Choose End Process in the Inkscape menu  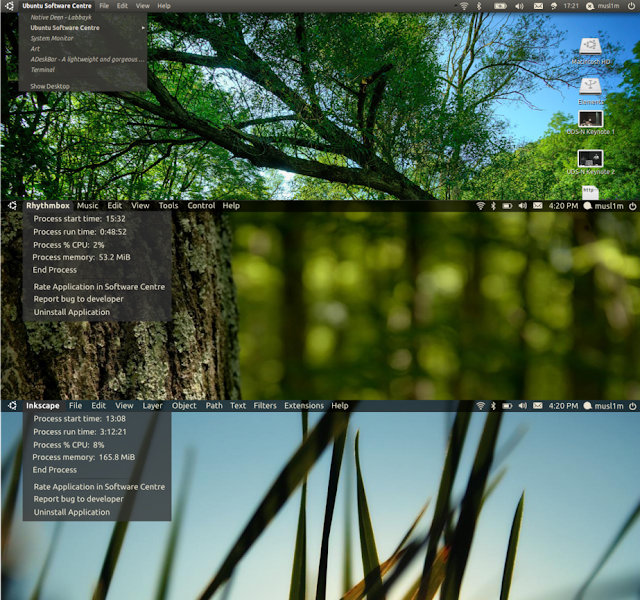[x=55, y=470]
